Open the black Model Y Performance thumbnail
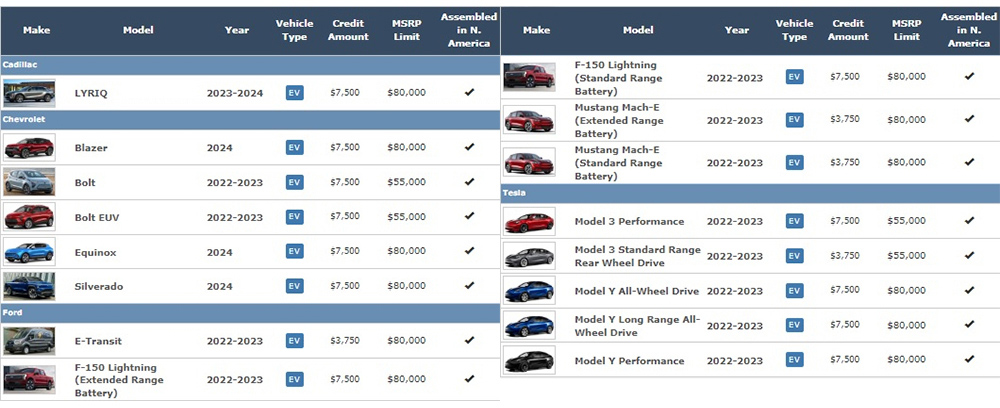Viewport: 1000px width, 408px height. point(529,360)
